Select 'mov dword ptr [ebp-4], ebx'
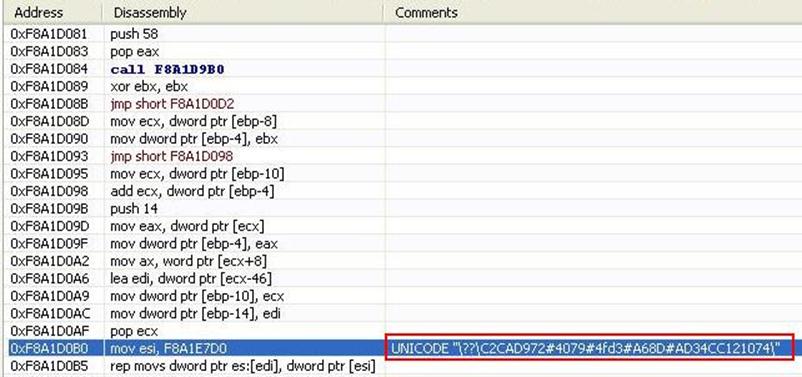The height and width of the screenshot is (377, 802). [194, 139]
